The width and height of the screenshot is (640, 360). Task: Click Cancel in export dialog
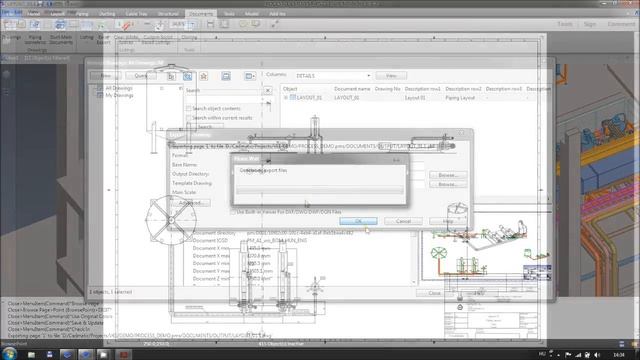403,221
